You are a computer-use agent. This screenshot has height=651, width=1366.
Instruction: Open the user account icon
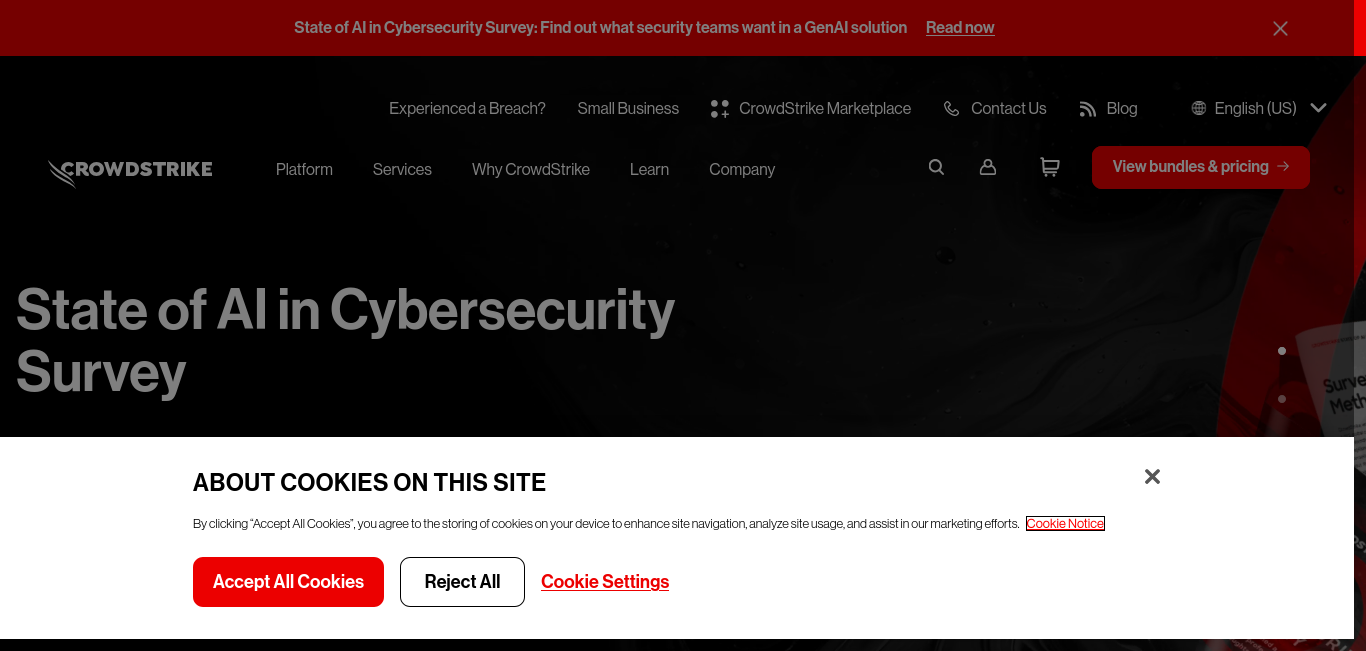click(988, 167)
